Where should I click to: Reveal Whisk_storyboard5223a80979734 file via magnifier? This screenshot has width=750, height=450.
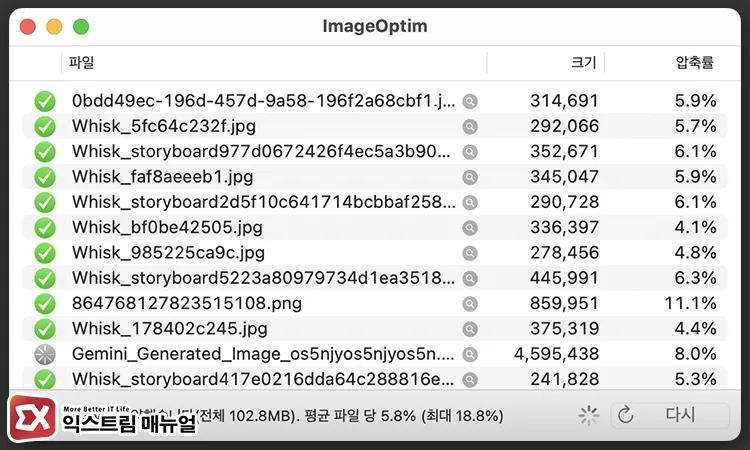[x=470, y=278]
